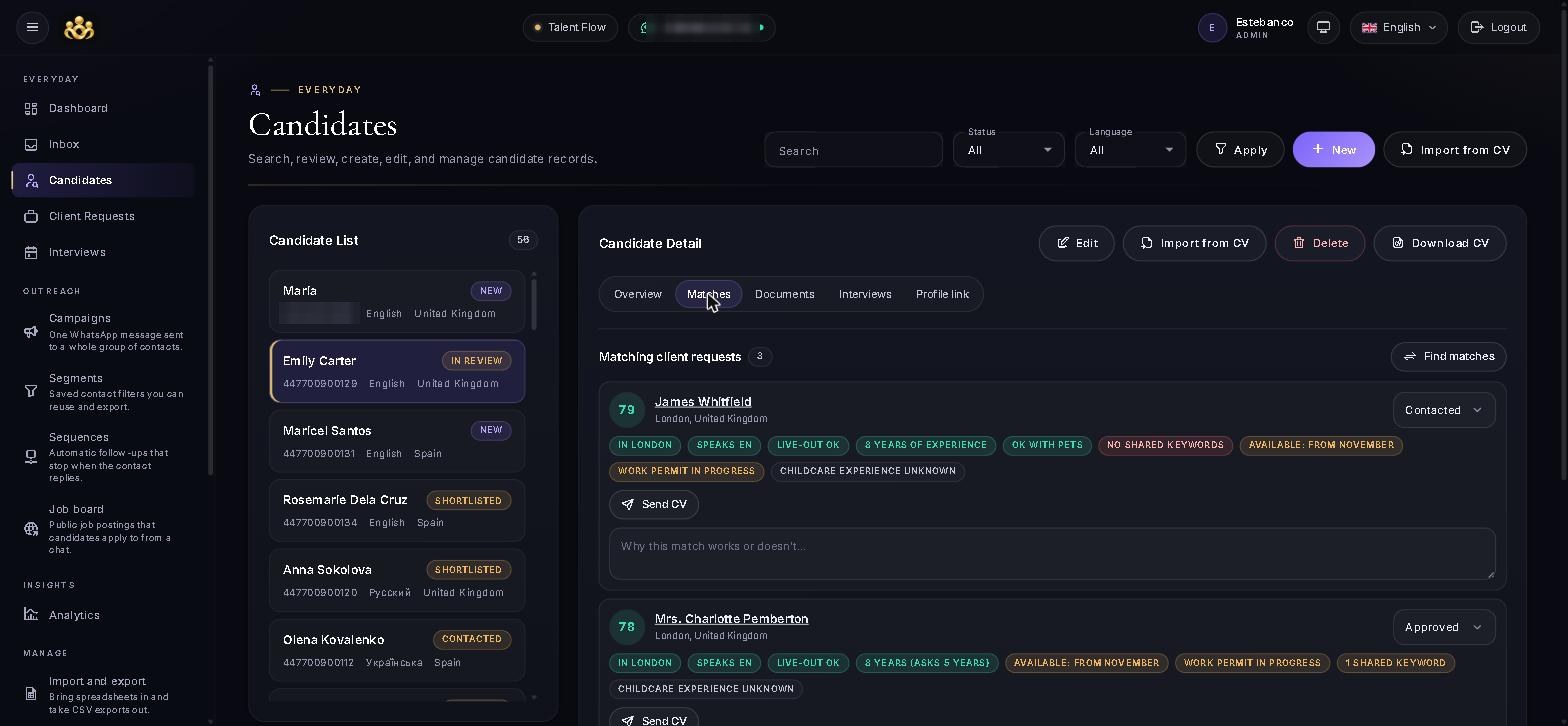1568x726 pixels.
Task: Click the Import and export icon
Action: click(31, 695)
